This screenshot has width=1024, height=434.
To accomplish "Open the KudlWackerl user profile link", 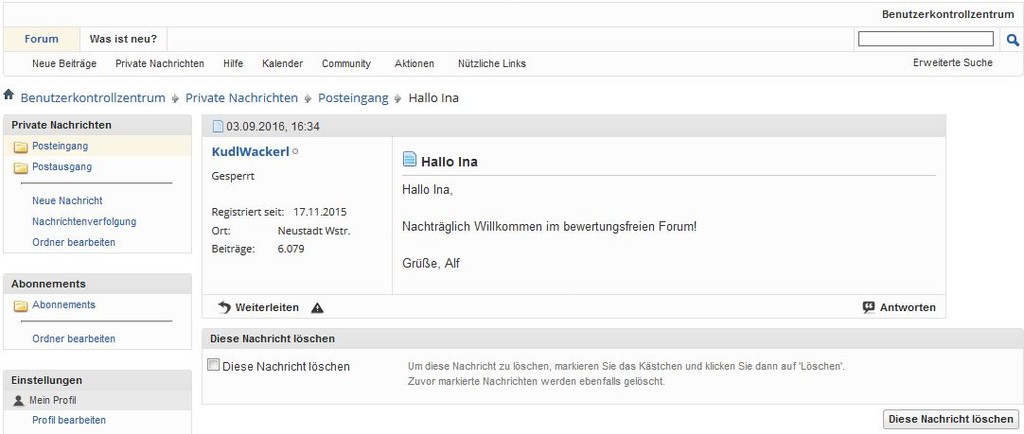I will point(250,151).
